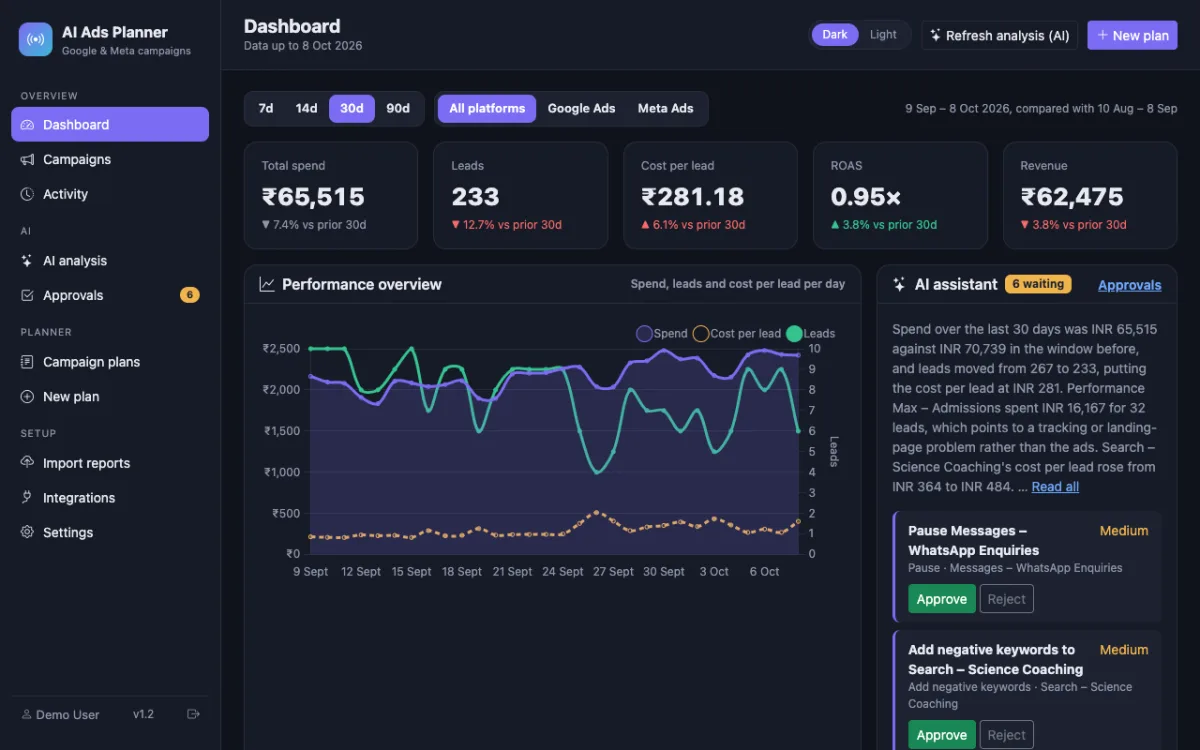This screenshot has width=1200, height=750.
Task: Click the AI assistant sparkle icon
Action: coord(899,284)
